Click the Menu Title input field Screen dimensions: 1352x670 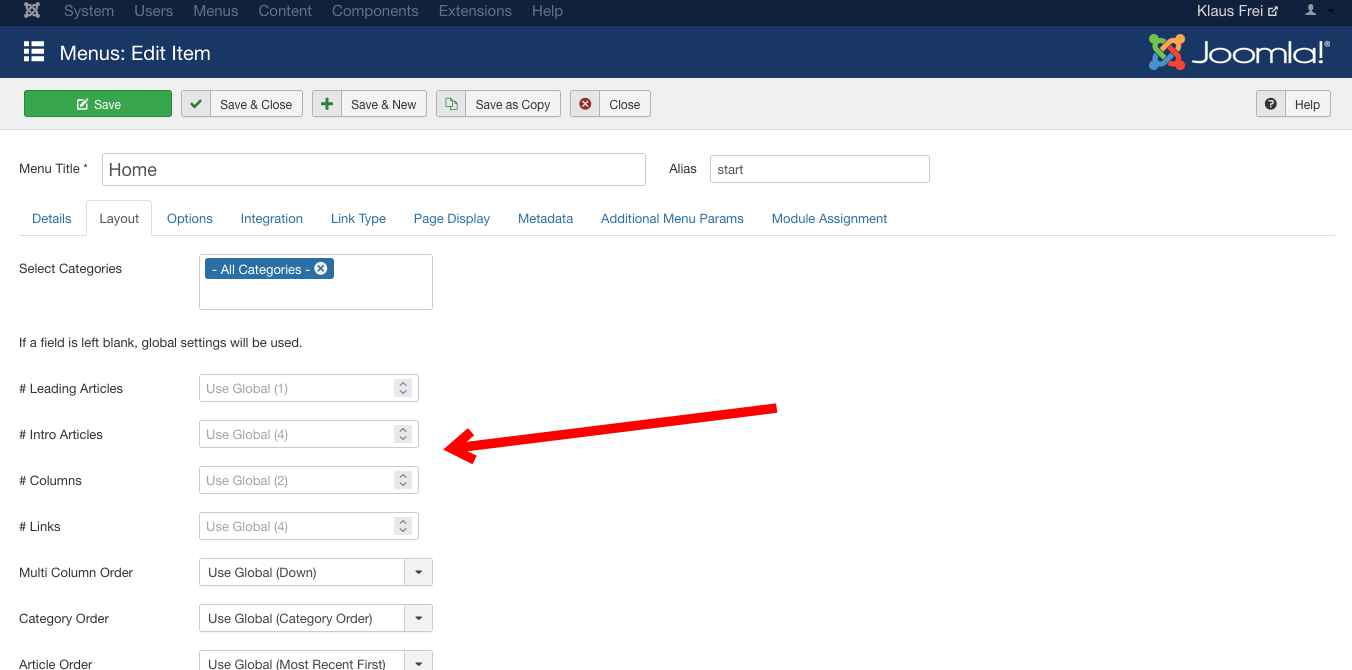click(374, 169)
